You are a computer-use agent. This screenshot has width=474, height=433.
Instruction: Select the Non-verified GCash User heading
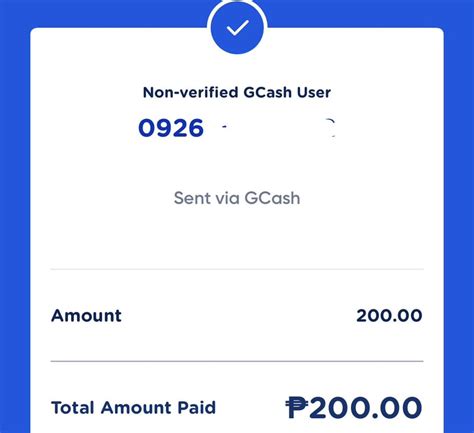(237, 92)
